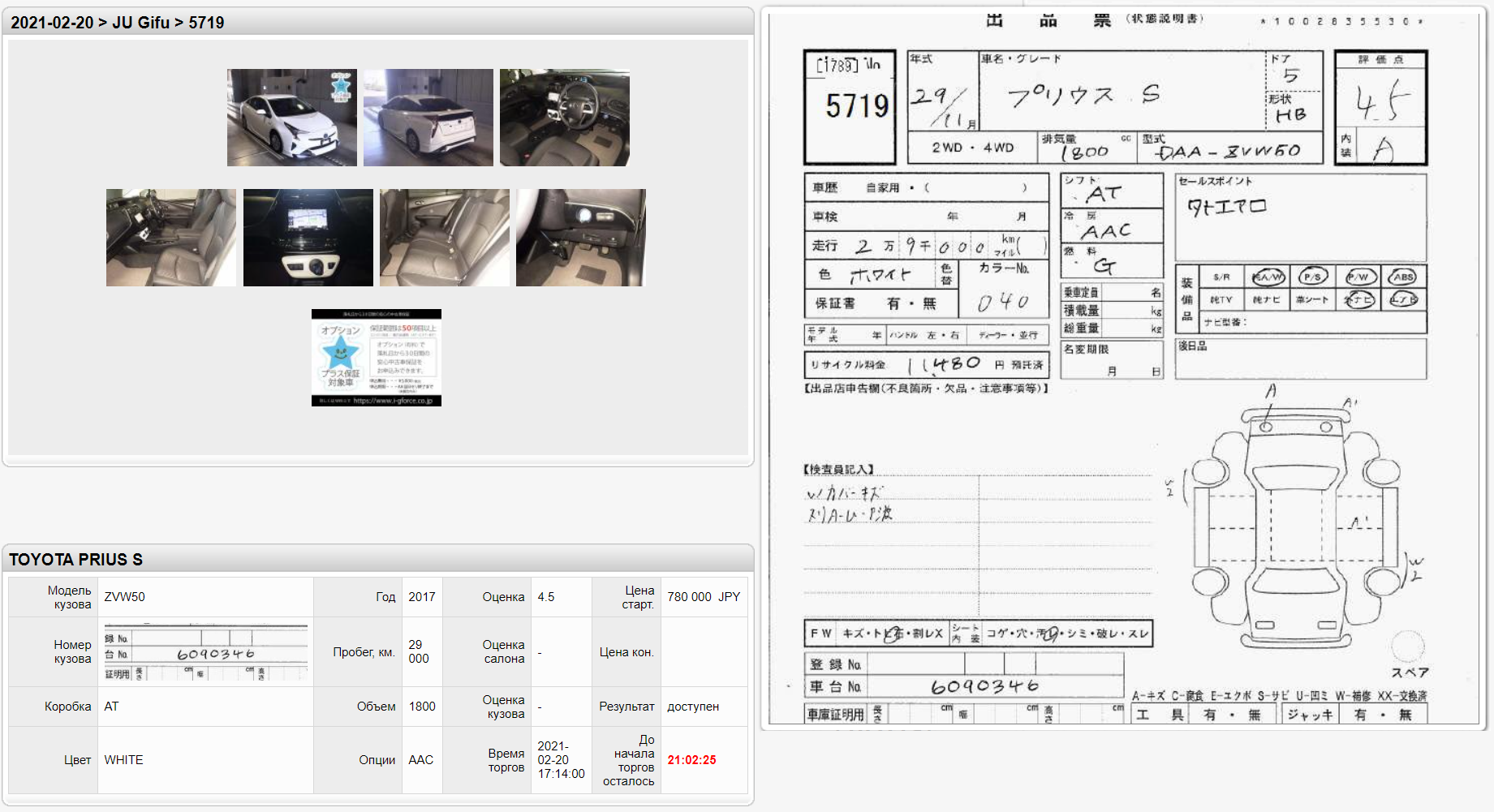Click the Опции label

point(377,760)
